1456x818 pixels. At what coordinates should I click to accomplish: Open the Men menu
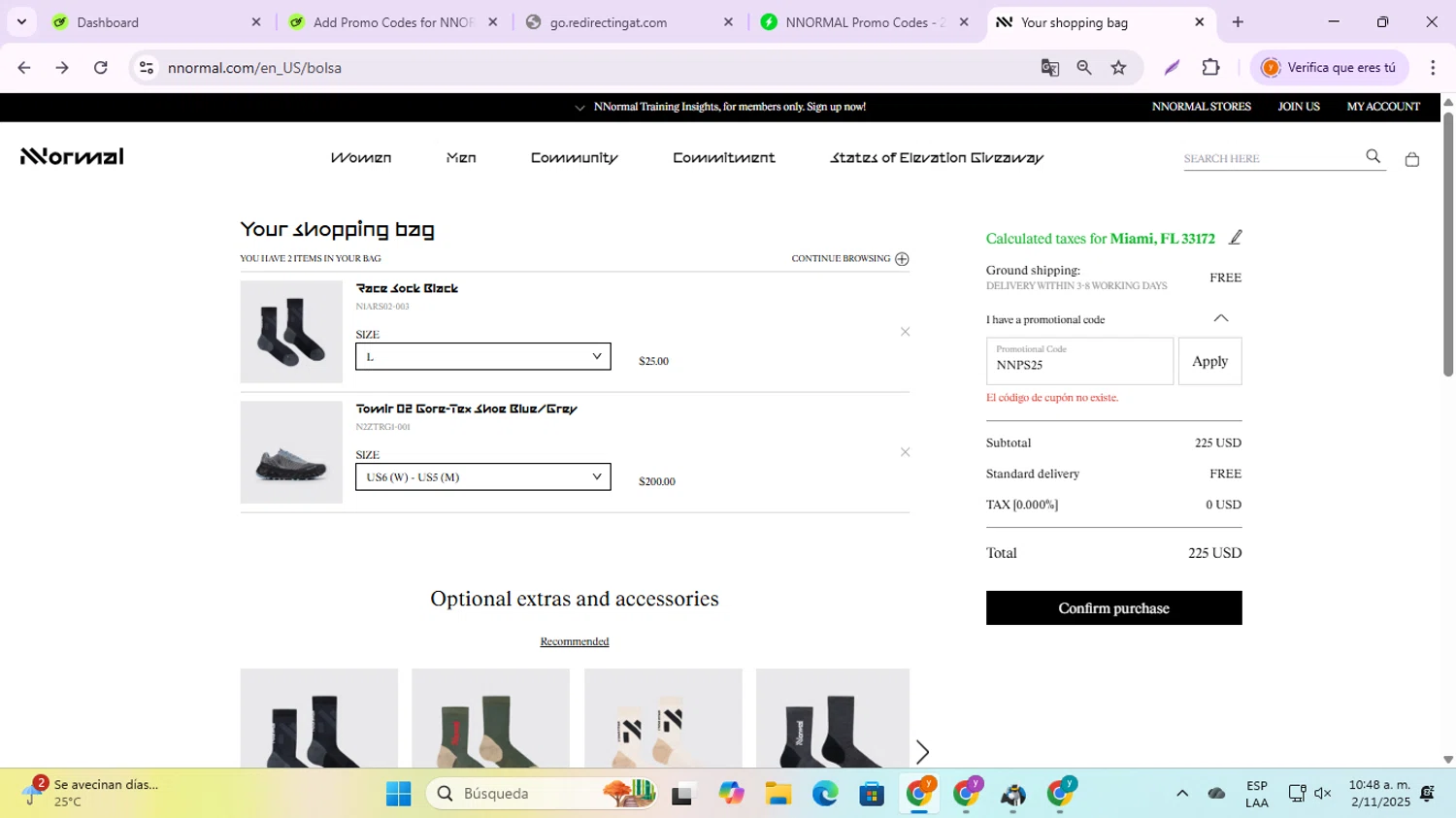(x=461, y=157)
